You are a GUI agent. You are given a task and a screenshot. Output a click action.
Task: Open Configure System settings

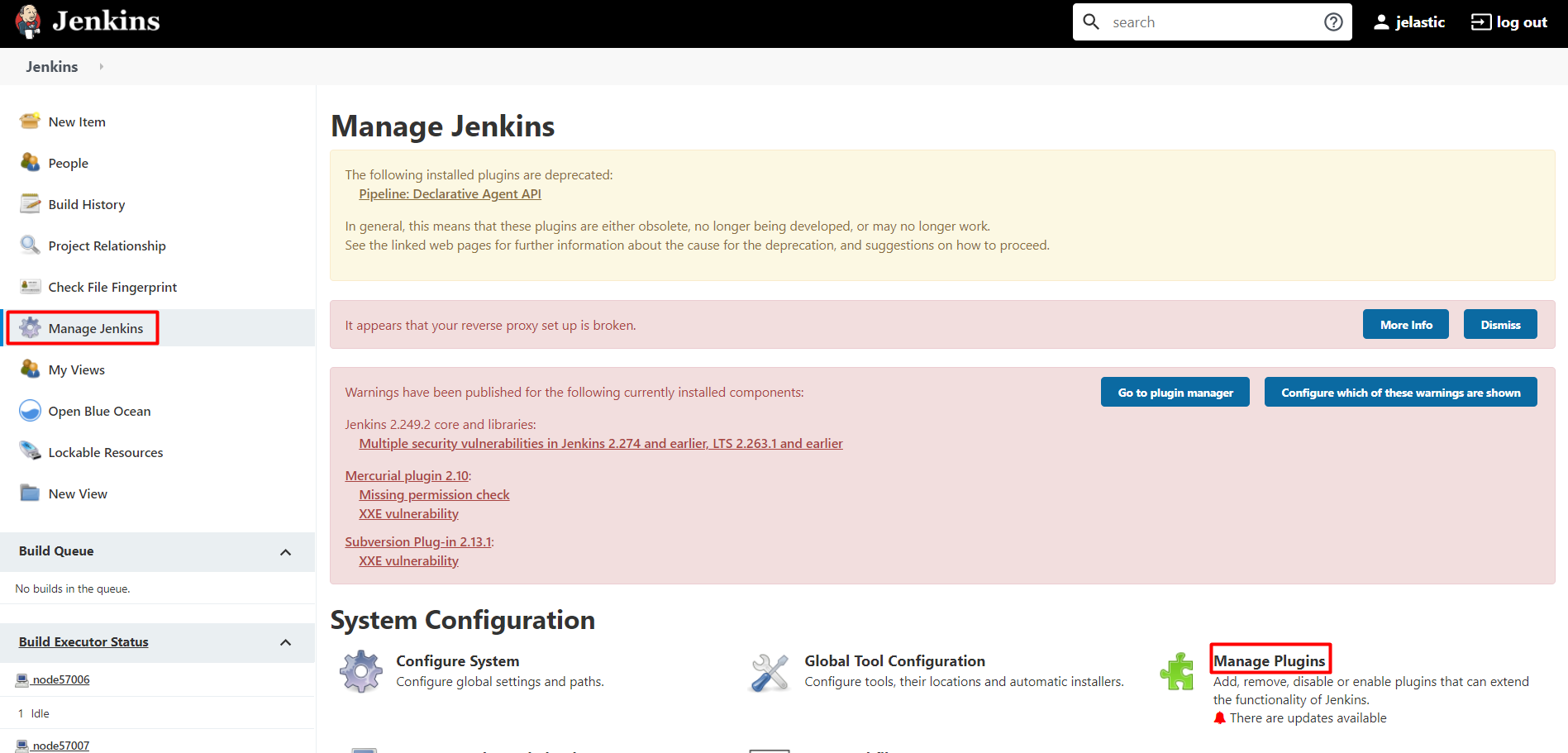(x=457, y=661)
